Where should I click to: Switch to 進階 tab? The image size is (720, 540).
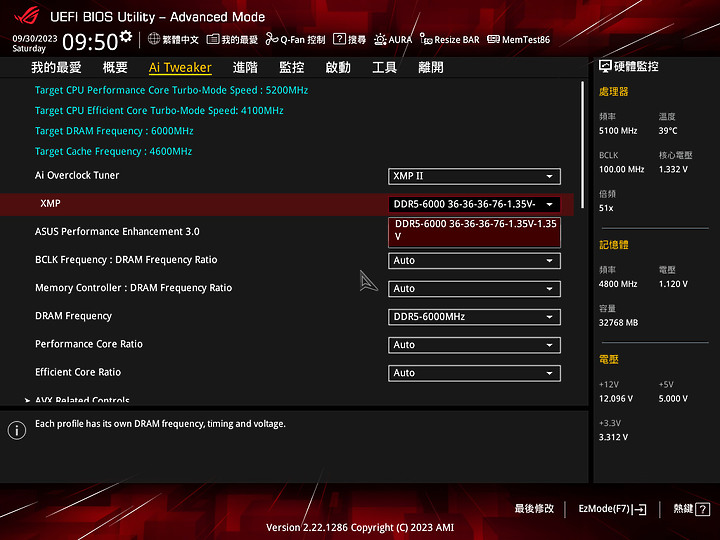point(245,68)
